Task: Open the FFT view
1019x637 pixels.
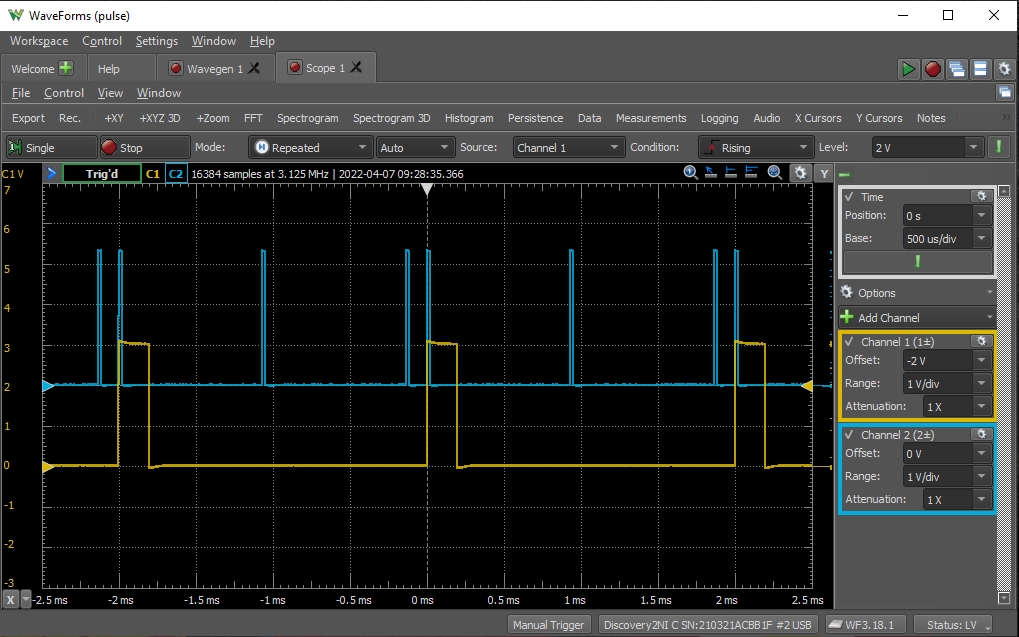Action: [x=253, y=118]
